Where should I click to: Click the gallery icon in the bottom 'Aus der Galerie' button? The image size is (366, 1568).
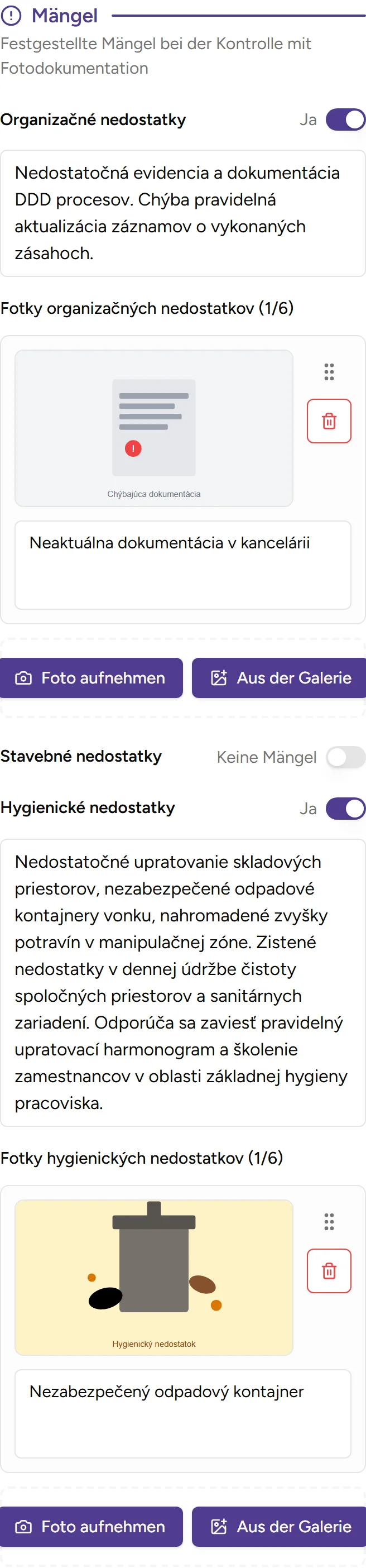[219, 1527]
